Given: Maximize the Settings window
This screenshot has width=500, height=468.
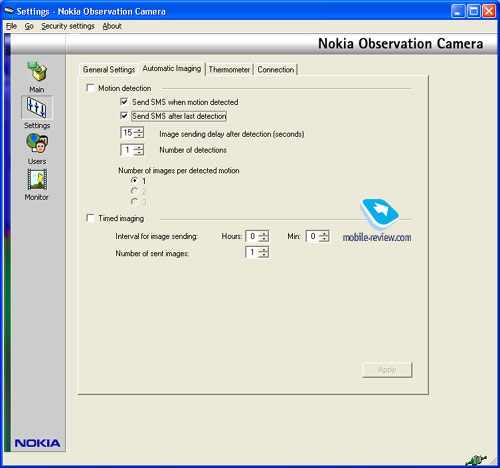Looking at the screenshot, I should (x=473, y=11).
